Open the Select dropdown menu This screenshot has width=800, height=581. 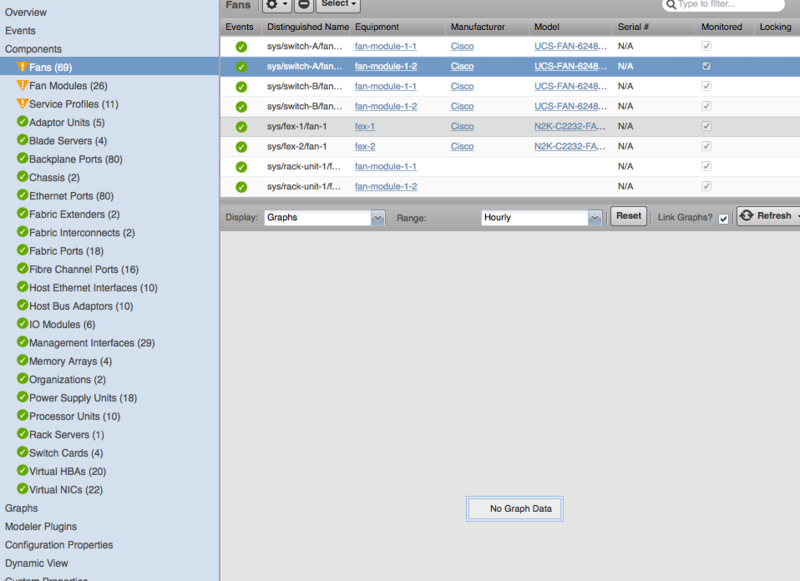click(338, 4)
